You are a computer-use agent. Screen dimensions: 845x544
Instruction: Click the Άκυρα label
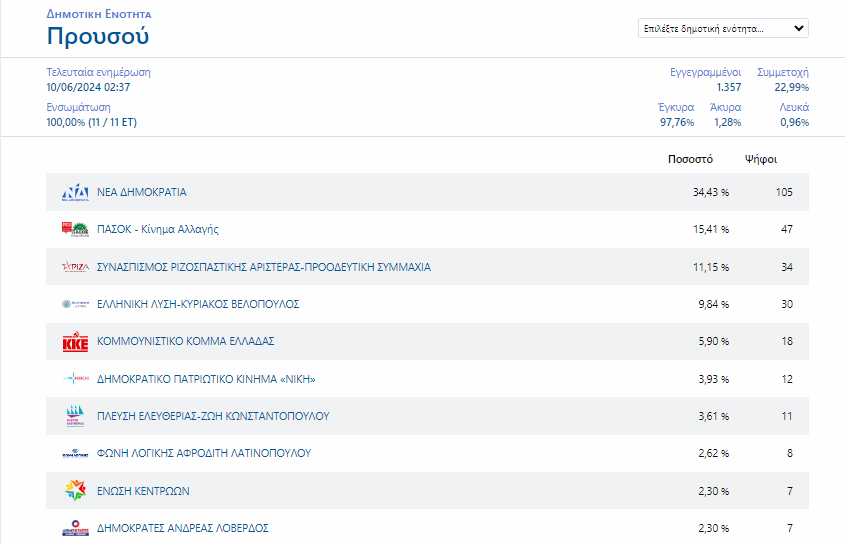click(x=725, y=107)
